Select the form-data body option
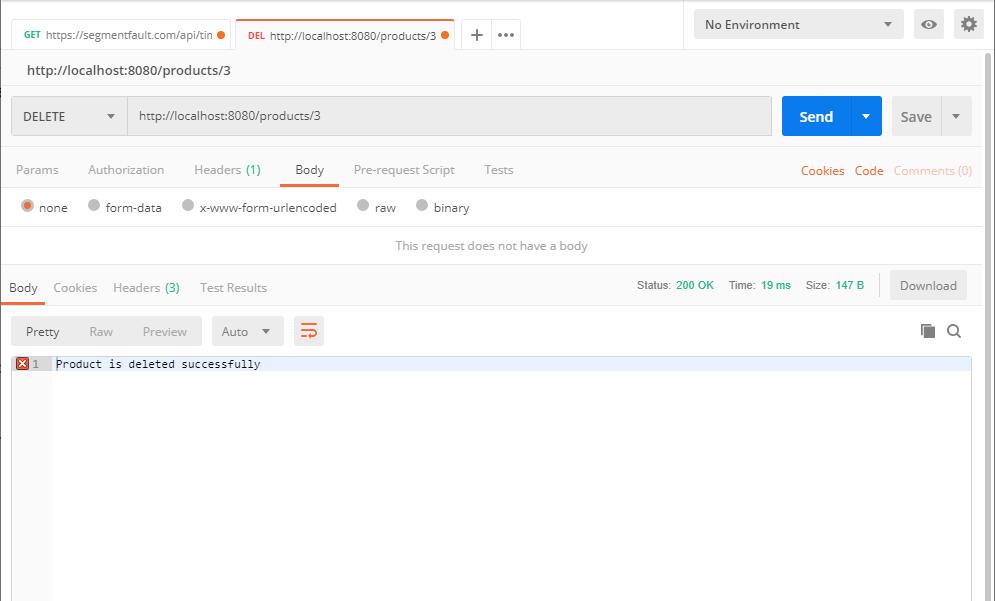The image size is (995, 601). [124, 207]
